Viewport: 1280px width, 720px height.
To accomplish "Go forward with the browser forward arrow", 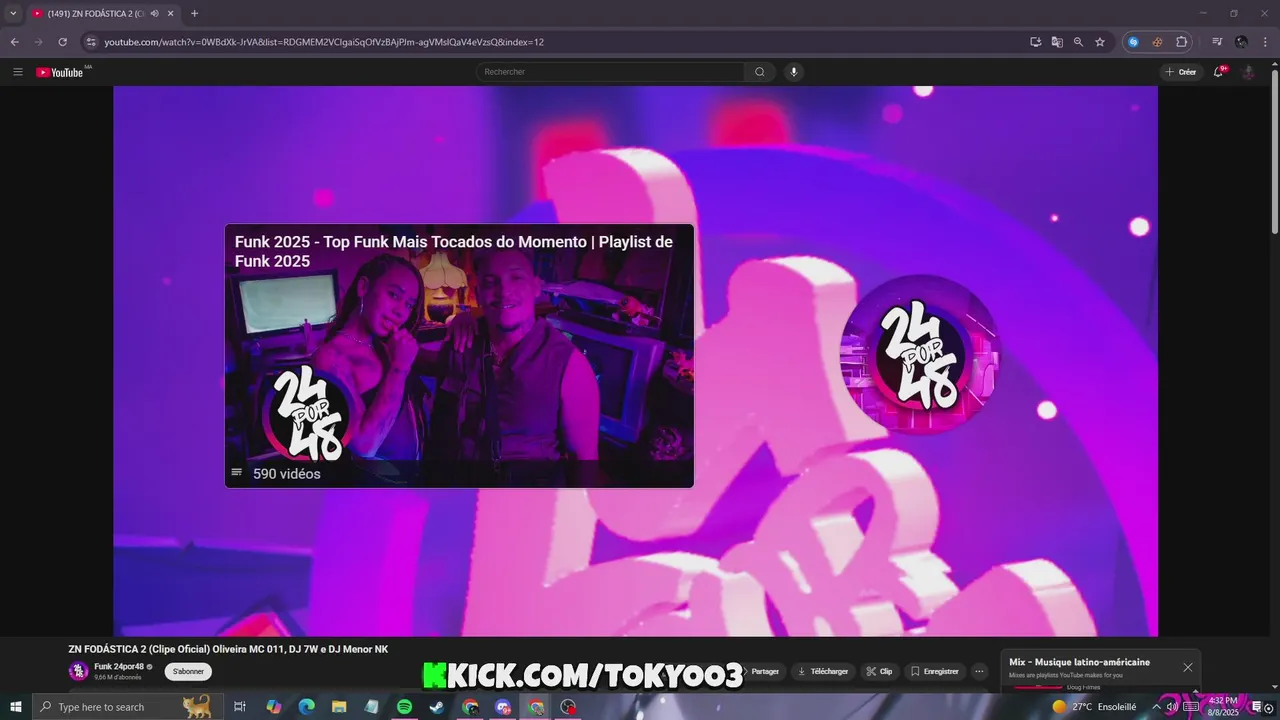I will 38,42.
